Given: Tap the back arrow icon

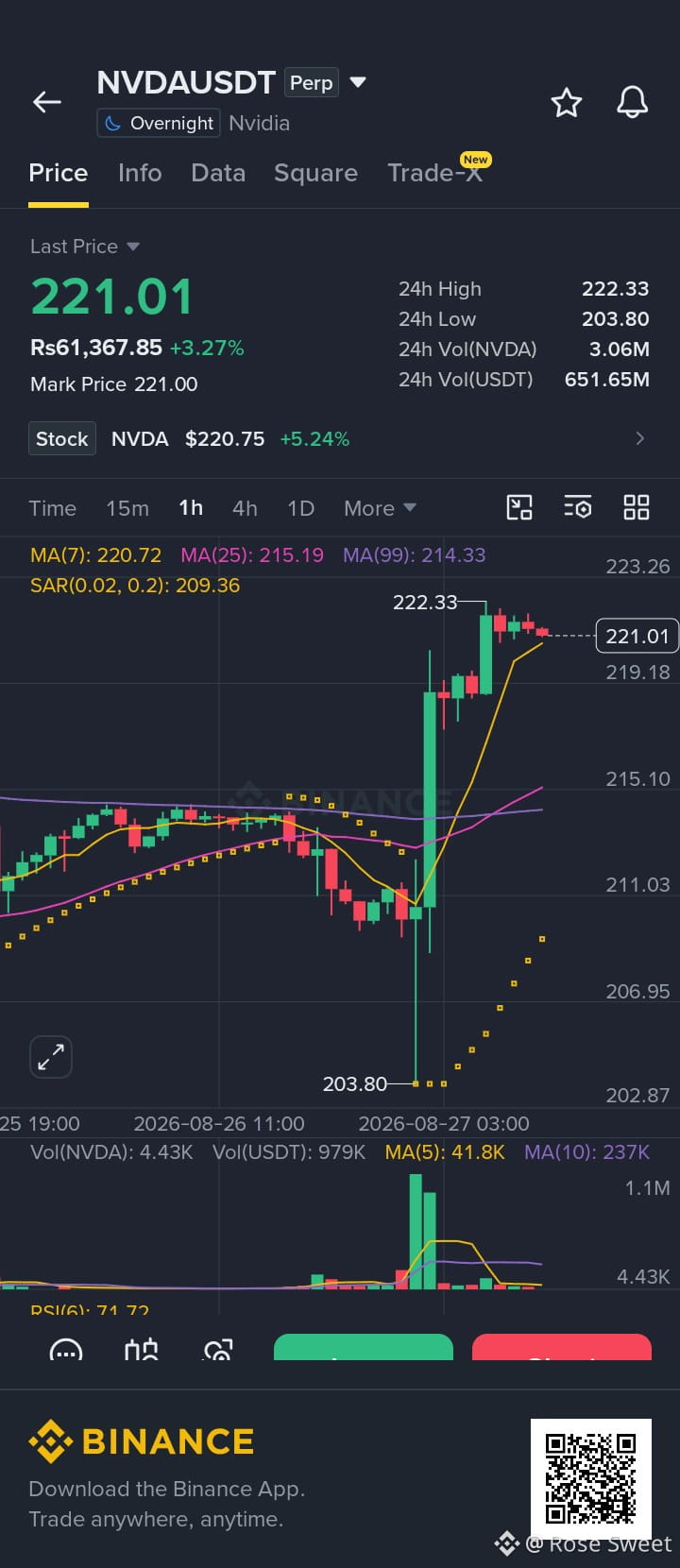Looking at the screenshot, I should 47,102.
